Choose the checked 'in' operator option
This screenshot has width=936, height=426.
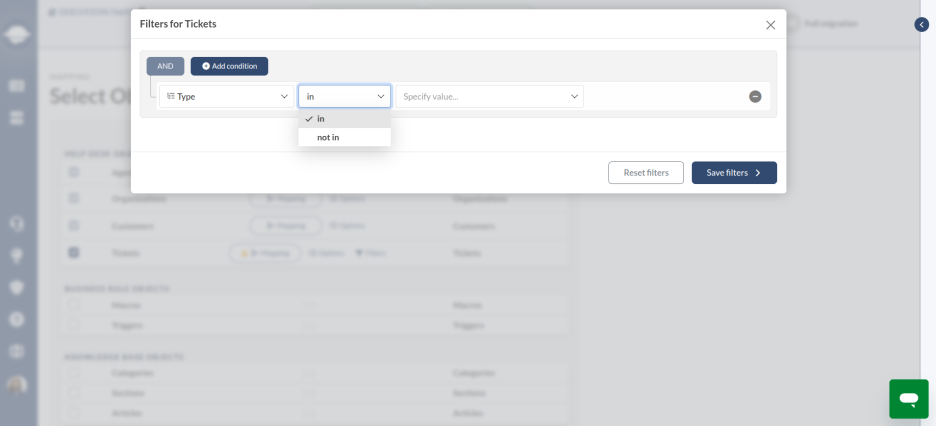344,119
